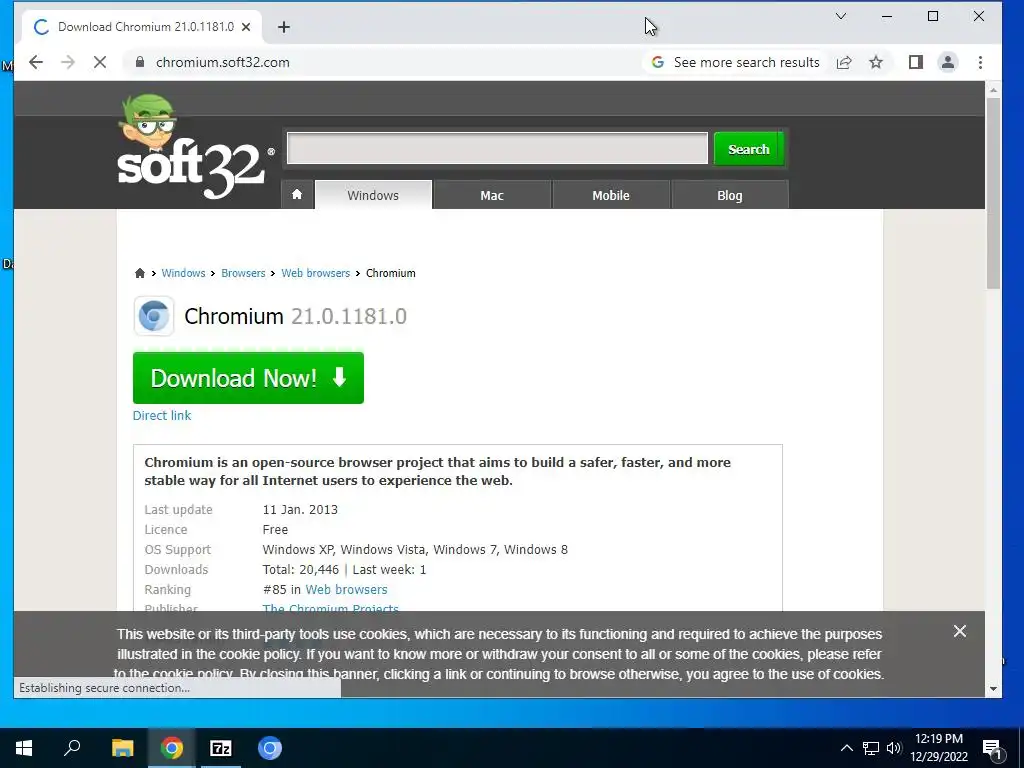This screenshot has height=768, width=1024.
Task: Open the Chrome profile menu
Action: [x=948, y=62]
